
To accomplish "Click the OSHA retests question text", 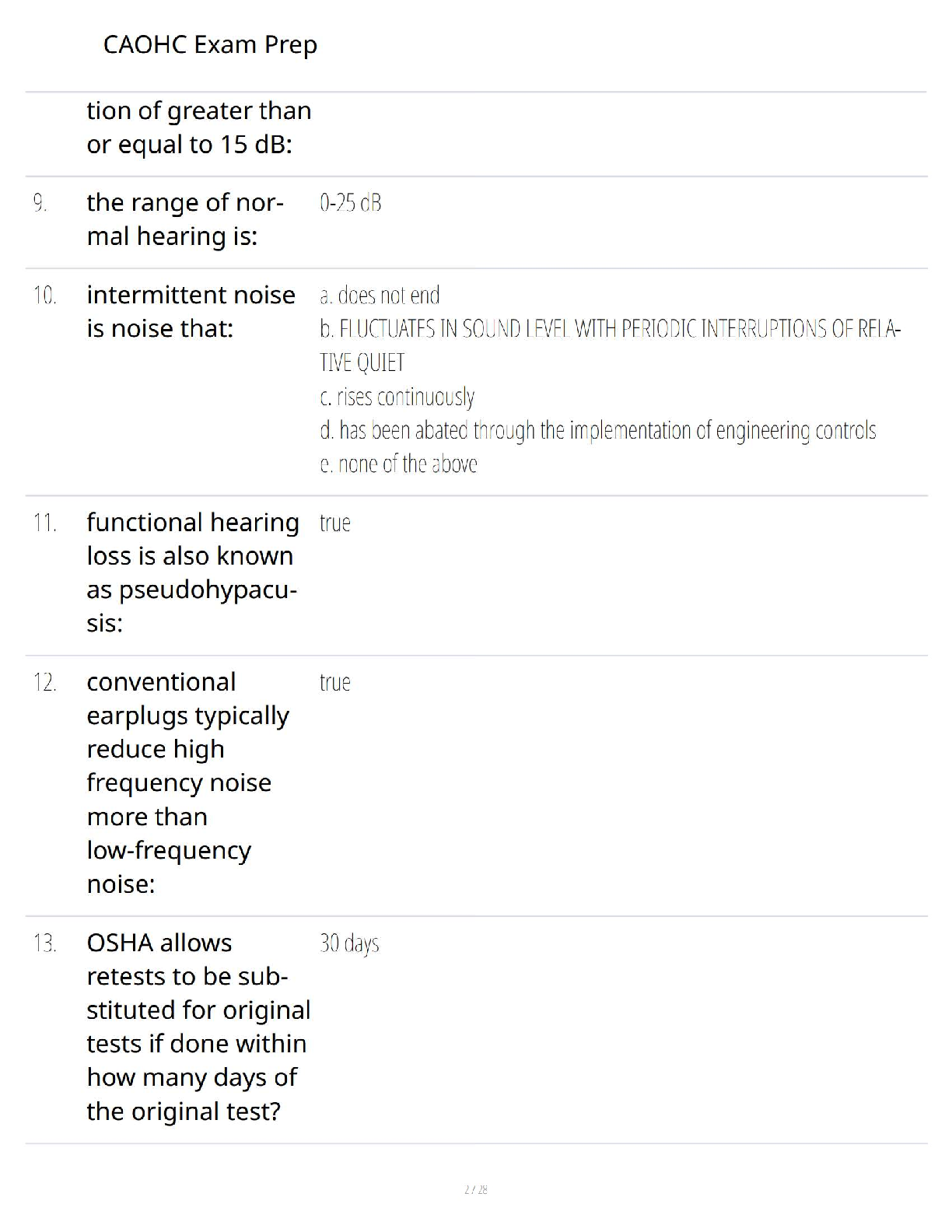I will 198,1027.
